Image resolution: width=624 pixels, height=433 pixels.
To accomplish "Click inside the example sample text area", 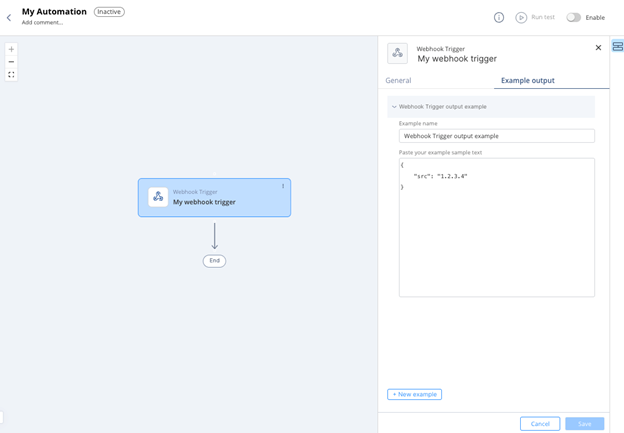I will click(x=496, y=240).
